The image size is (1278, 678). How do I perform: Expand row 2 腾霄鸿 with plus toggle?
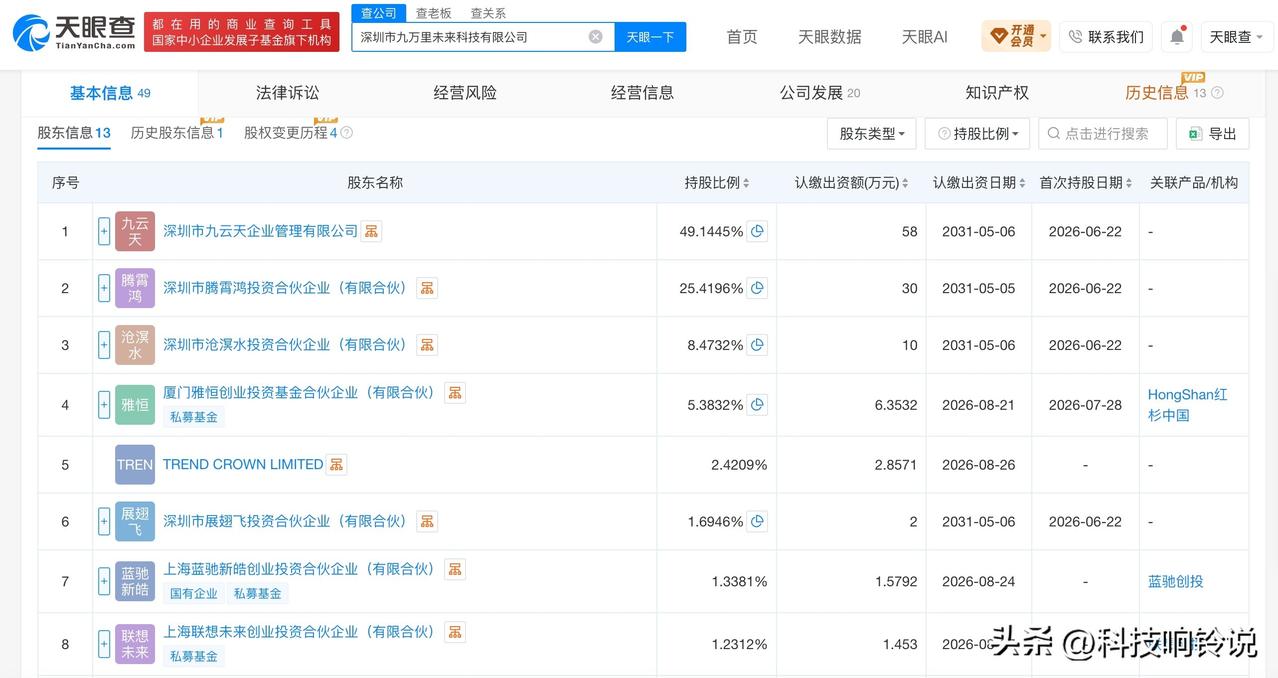[x=104, y=288]
